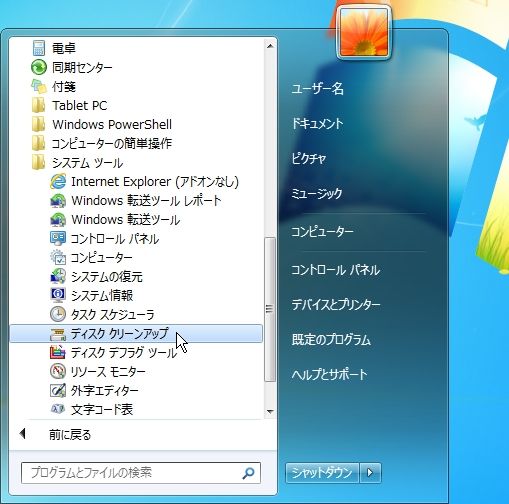The image size is (509, 504).
Task: Click the シャットダウン button
Action: pyautogui.click(x=322, y=472)
